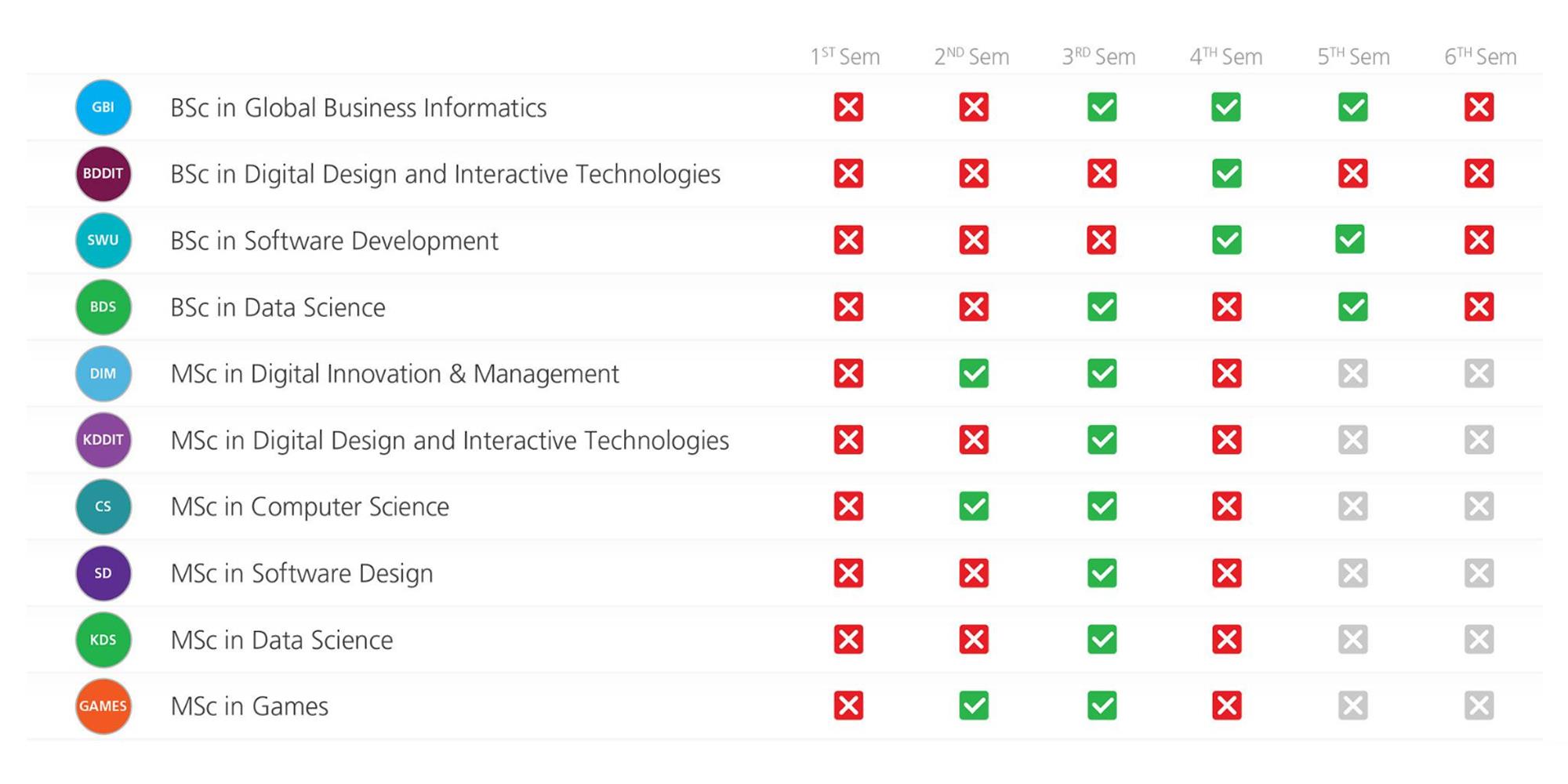This screenshot has width=1568, height=784.
Task: Click the blue GBI program badge
Action: click(x=103, y=107)
